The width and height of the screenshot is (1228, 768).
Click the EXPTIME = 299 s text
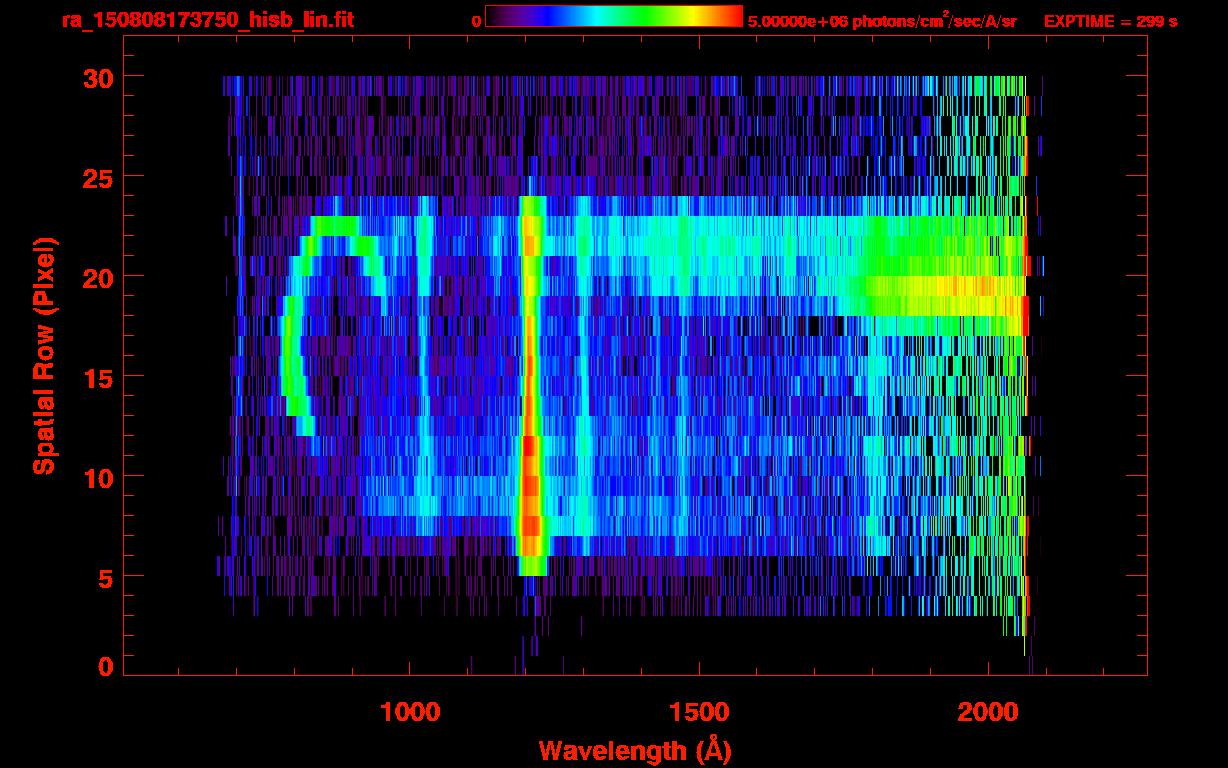coord(1110,21)
